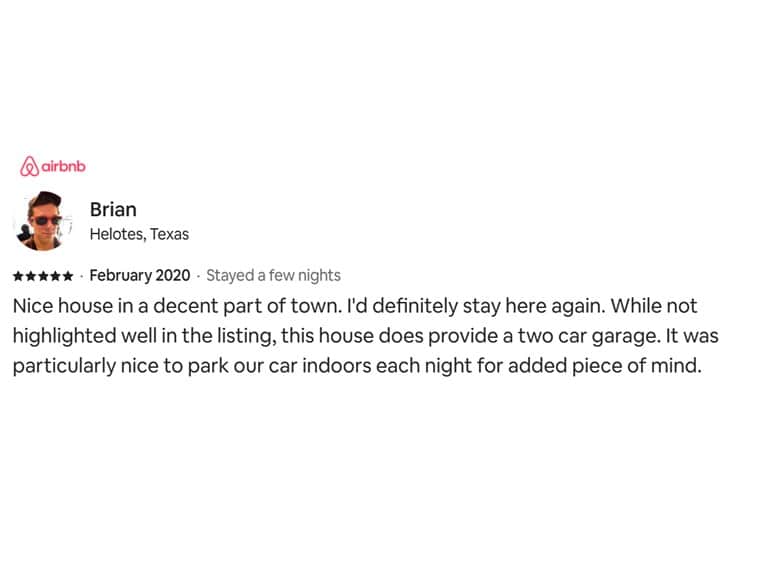Click the Airbnb Bélo logo symbol

pyautogui.click(x=29, y=167)
